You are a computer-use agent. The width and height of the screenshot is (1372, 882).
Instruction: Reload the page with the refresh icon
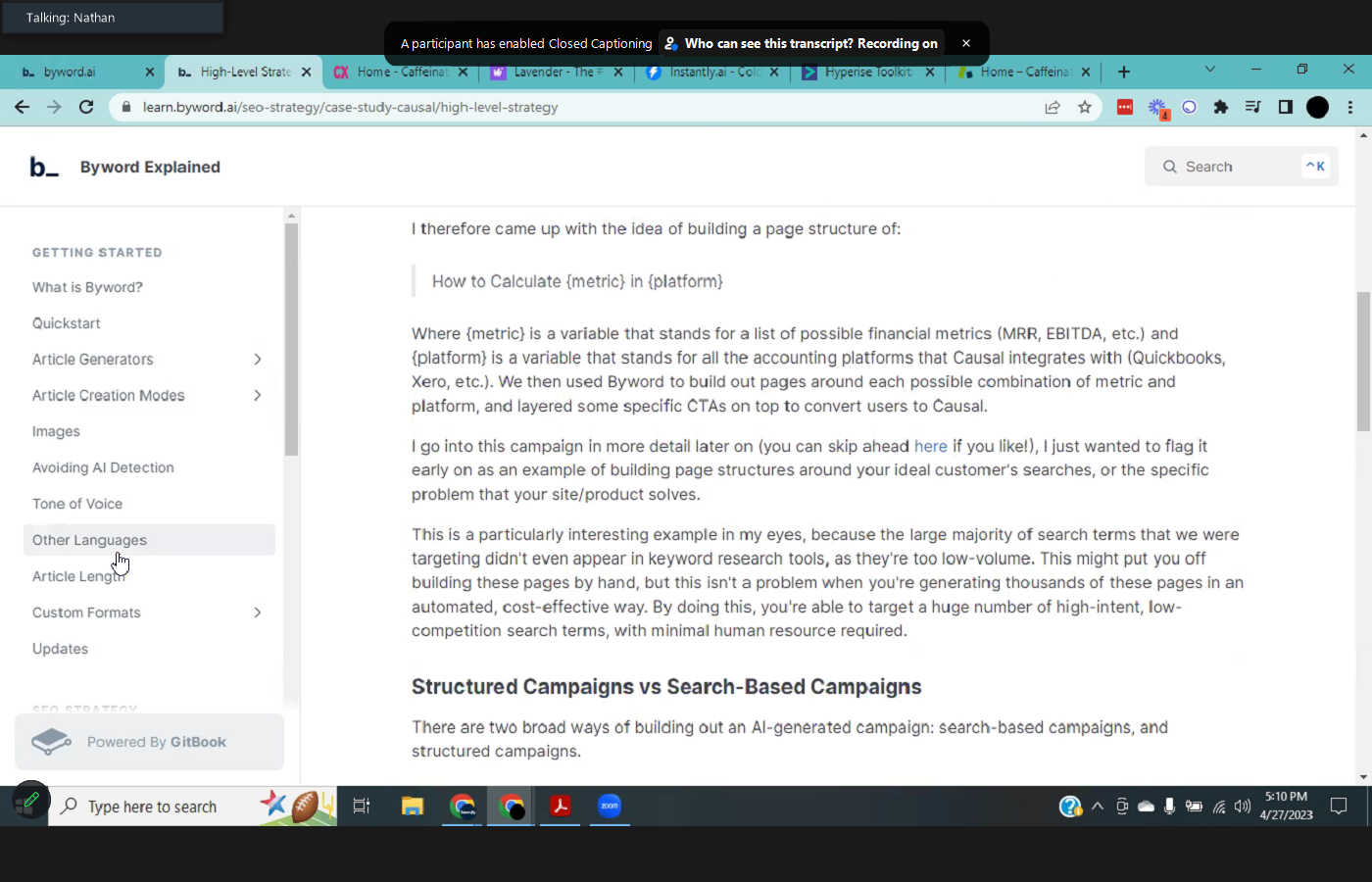click(x=86, y=107)
